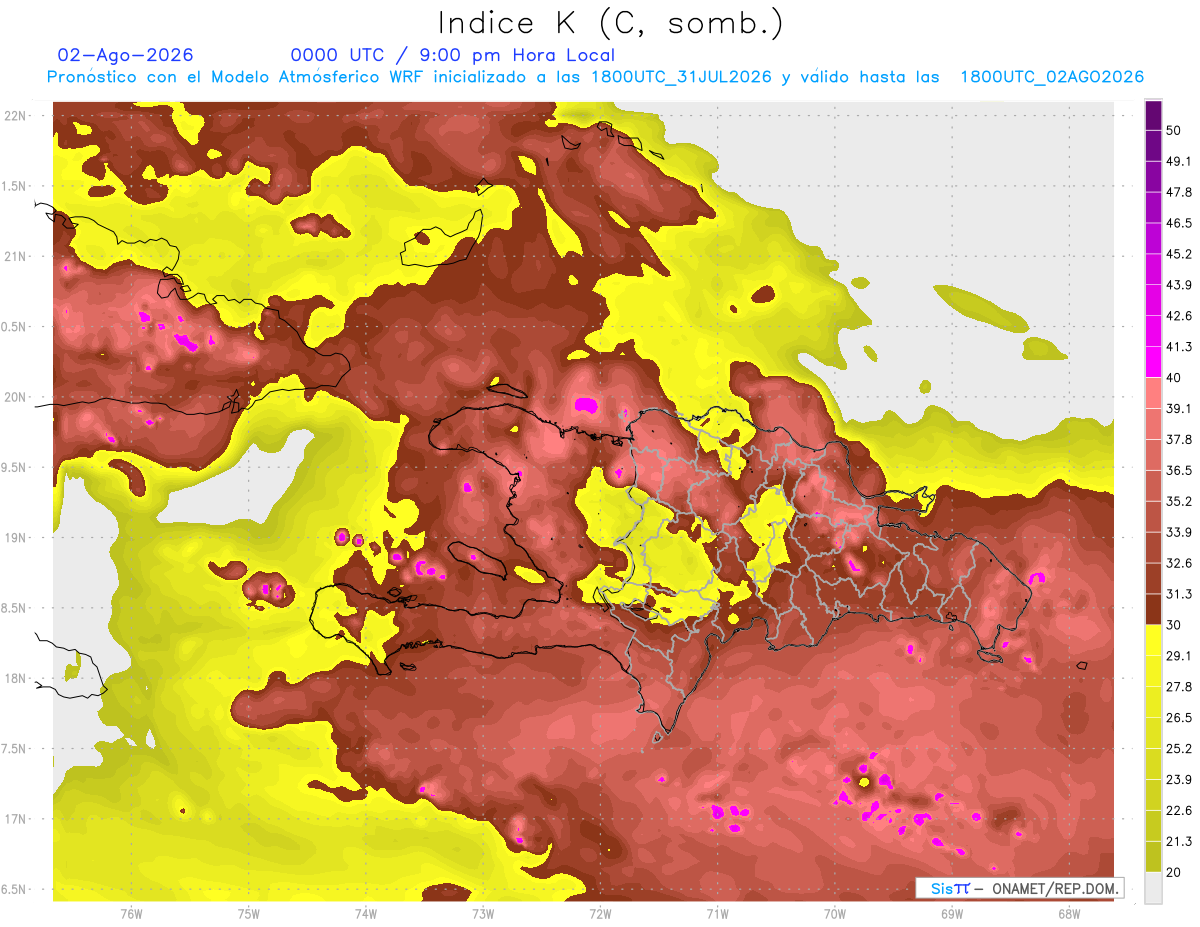The width and height of the screenshot is (1200, 927).
Task: Click latitude label '17N'
Action: point(17,819)
